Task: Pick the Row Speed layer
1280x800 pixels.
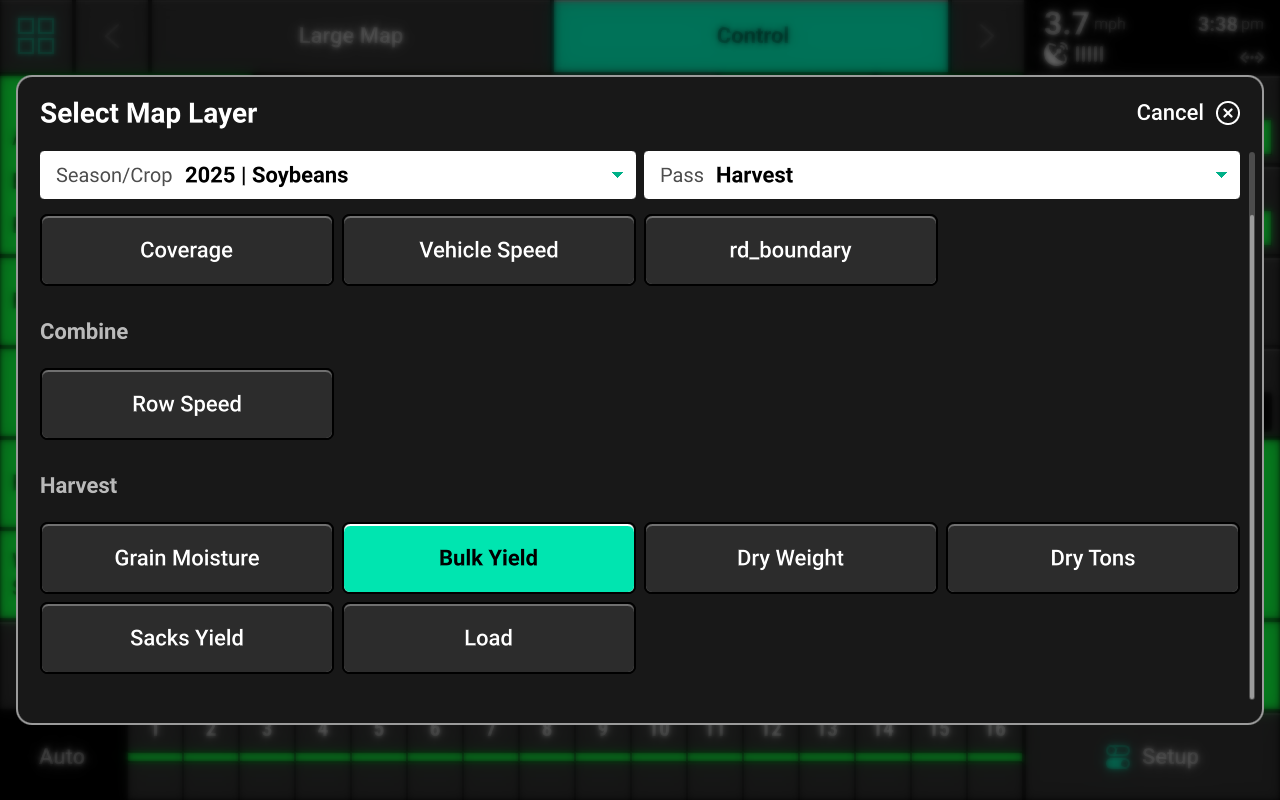Action: point(187,404)
